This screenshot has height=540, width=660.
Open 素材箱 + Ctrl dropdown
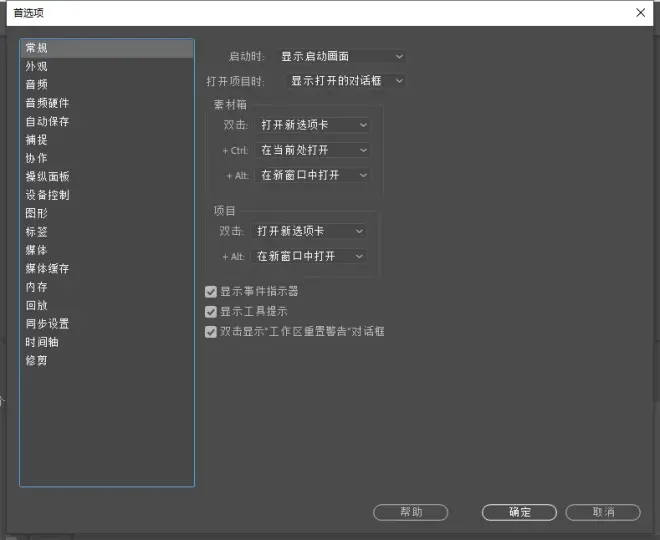coord(312,150)
